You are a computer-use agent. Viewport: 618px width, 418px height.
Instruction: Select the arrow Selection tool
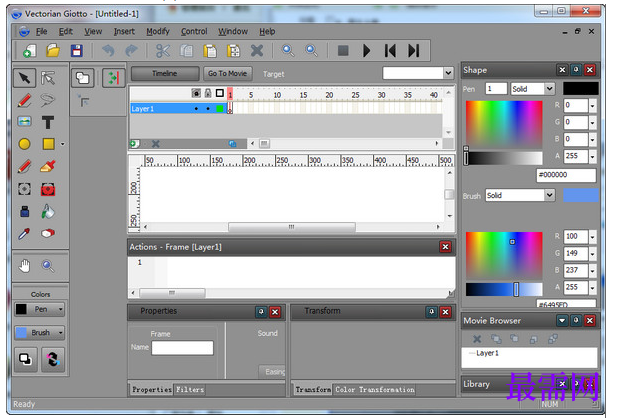pos(24,78)
